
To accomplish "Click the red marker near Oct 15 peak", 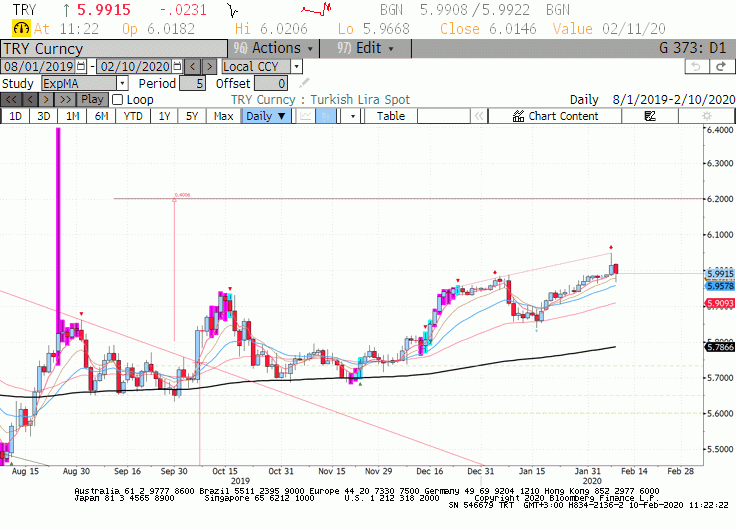I will tap(230, 289).
